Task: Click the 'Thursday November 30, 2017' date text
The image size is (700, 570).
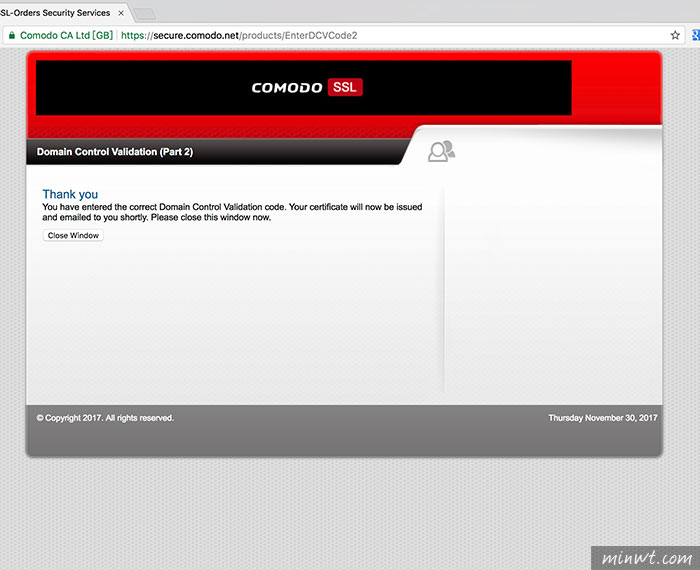Action: pyautogui.click(x=603, y=418)
